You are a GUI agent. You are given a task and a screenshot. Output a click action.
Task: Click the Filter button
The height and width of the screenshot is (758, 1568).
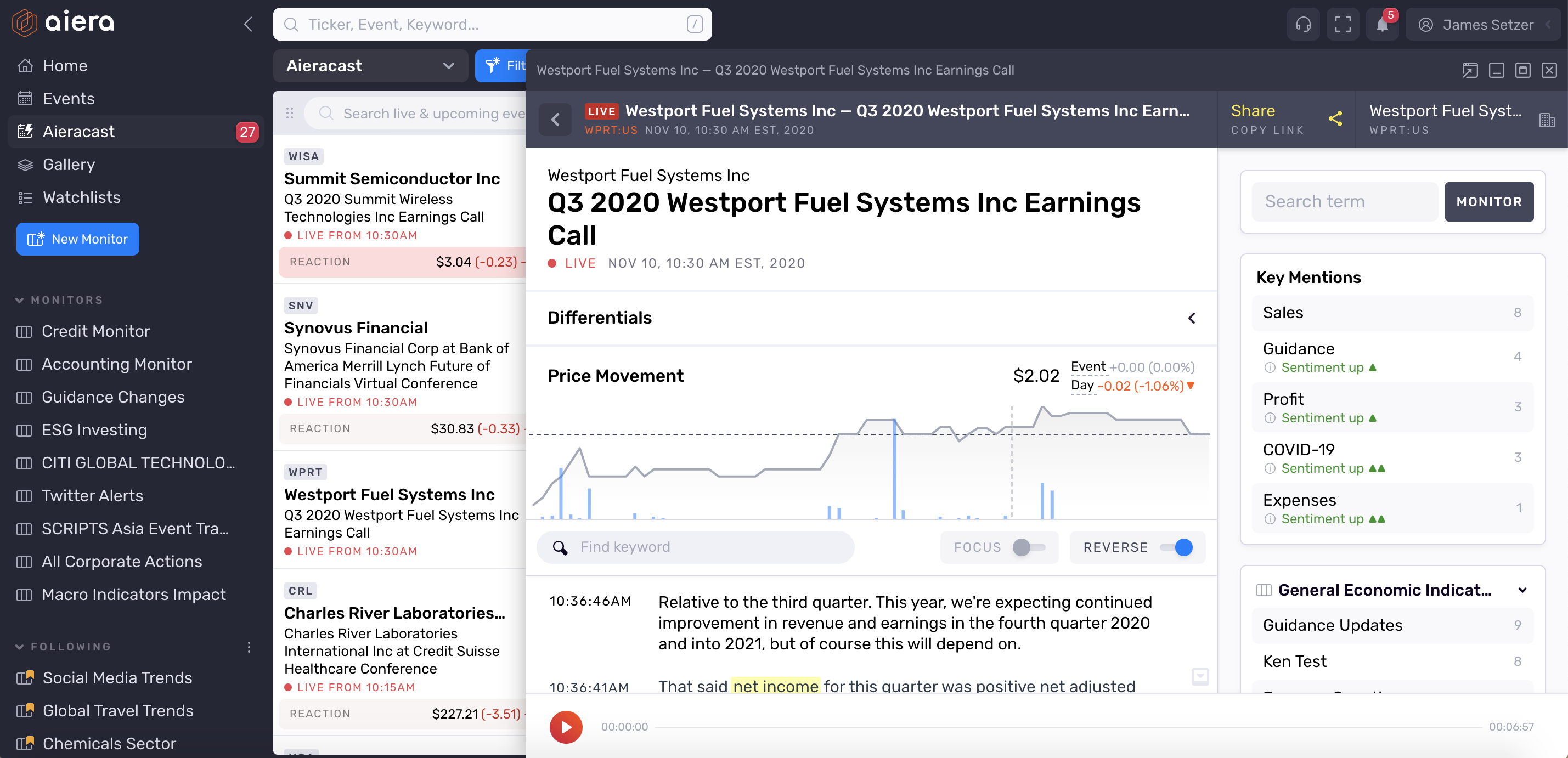(501, 66)
